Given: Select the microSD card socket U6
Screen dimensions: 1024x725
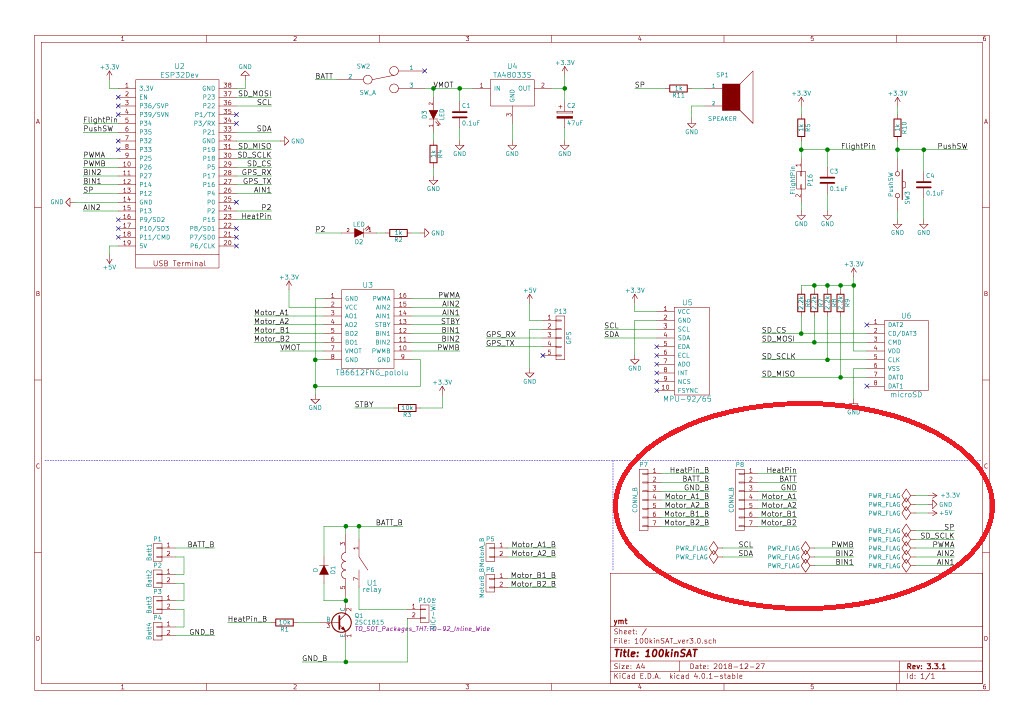Looking at the screenshot, I should 904,356.
